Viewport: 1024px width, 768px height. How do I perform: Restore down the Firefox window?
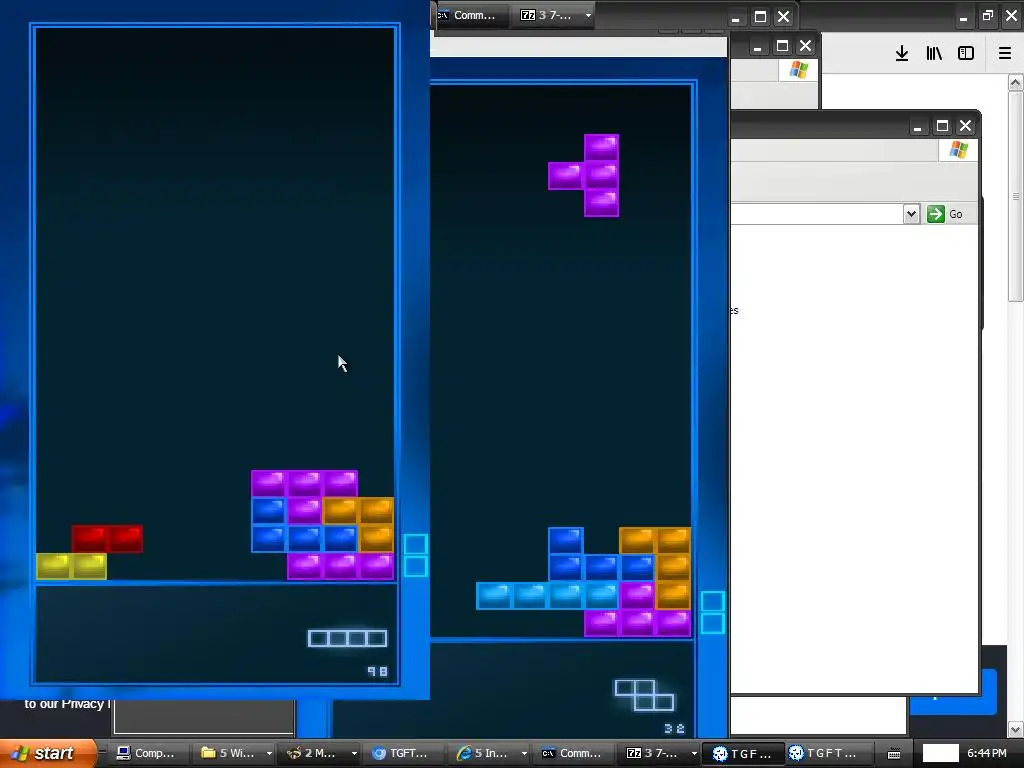987,16
